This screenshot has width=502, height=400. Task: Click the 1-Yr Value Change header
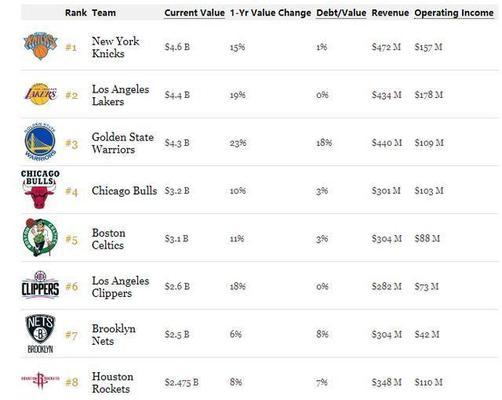pos(270,13)
